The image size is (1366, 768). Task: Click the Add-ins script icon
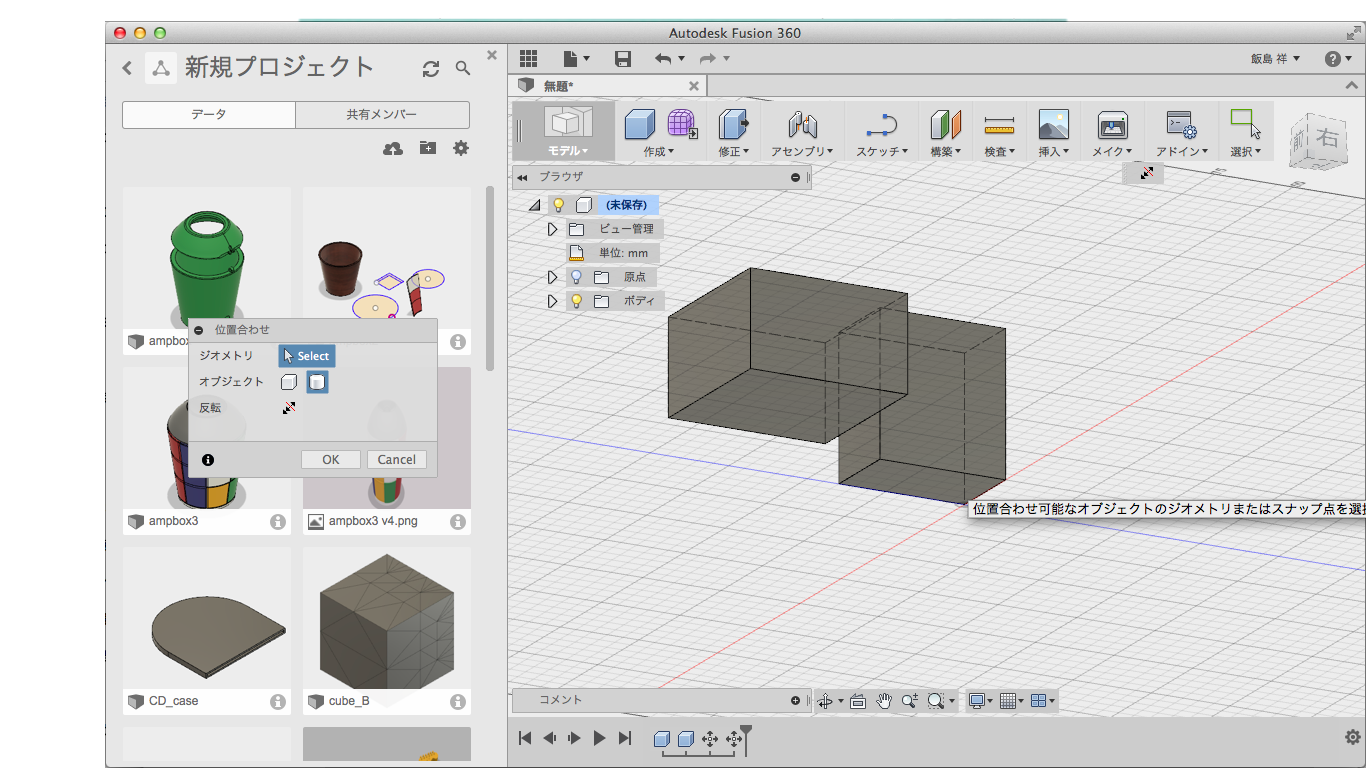pos(1182,125)
